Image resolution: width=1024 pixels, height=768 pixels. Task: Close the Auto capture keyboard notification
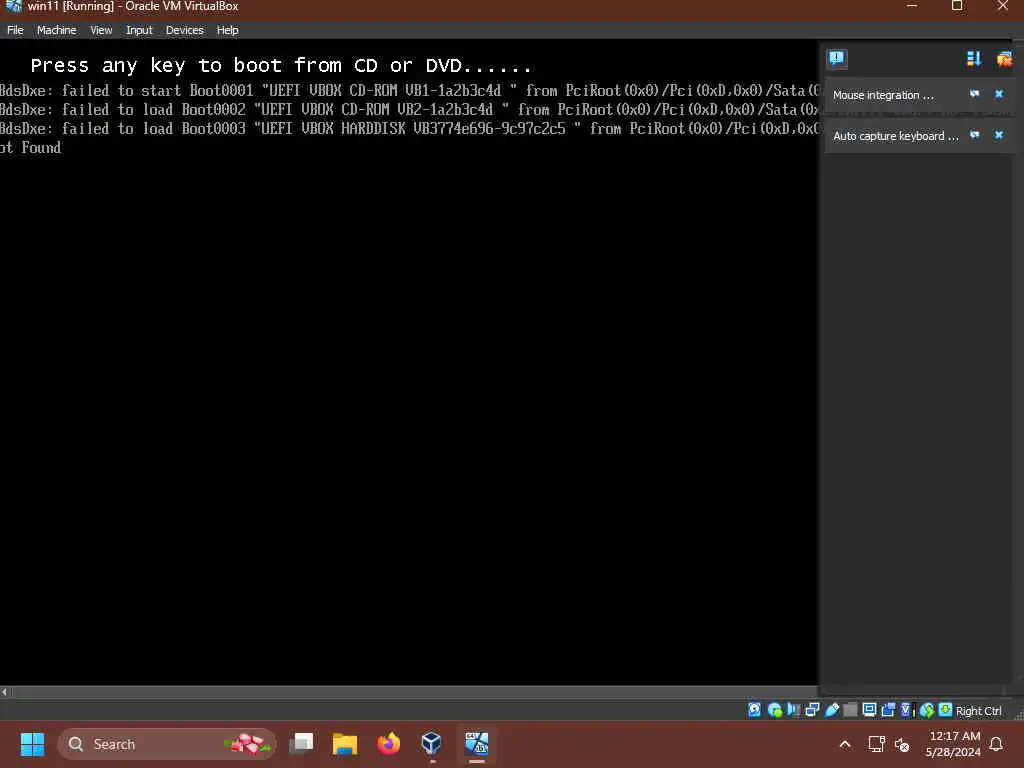tap(999, 135)
